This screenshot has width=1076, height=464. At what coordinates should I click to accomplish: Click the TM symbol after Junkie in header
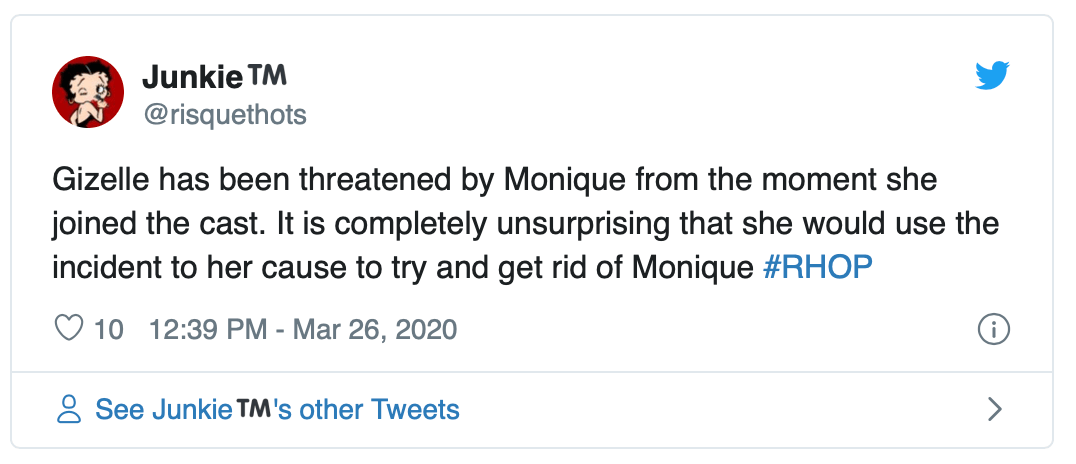[265, 75]
